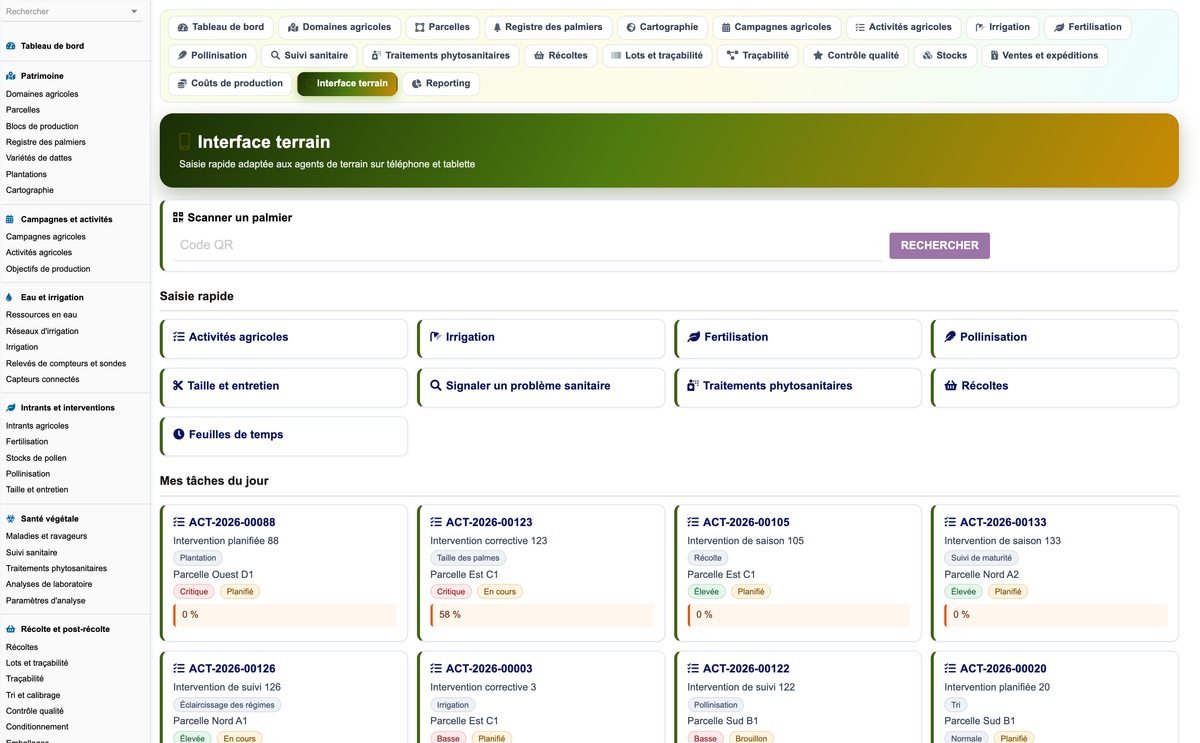Open the Tableau de bord top tab
Screen dimensions: 1200x743
tap(220, 27)
